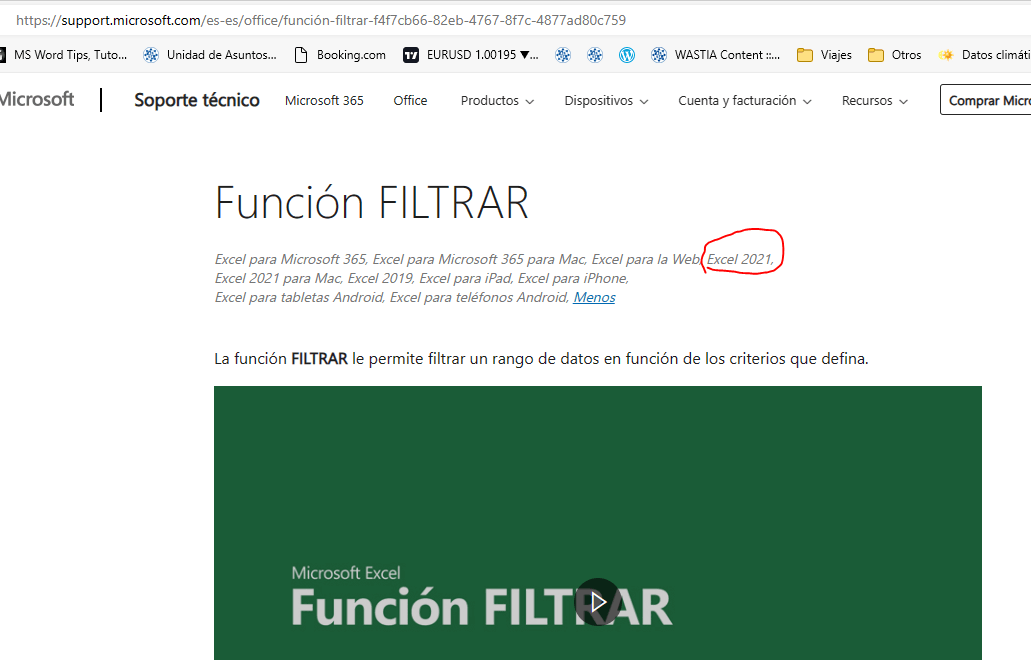
Task: Click the 'Microsoft Excel' video caption text
Action: (346, 573)
